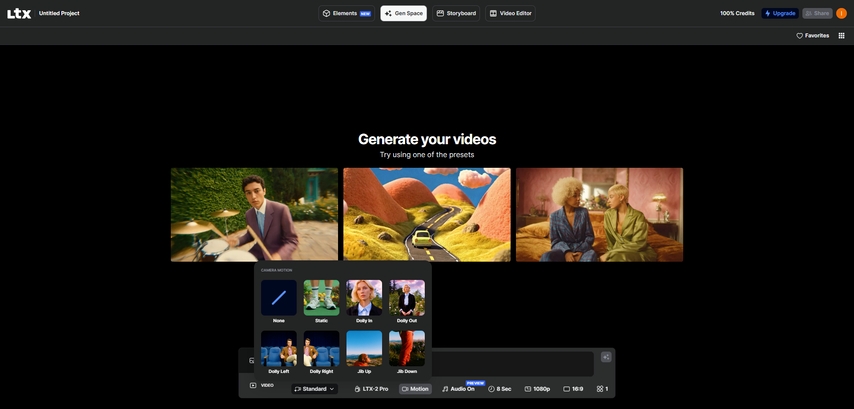Image resolution: width=854 pixels, height=409 pixels.
Task: Open the grid view icon beside Favorites
Action: pos(841,36)
